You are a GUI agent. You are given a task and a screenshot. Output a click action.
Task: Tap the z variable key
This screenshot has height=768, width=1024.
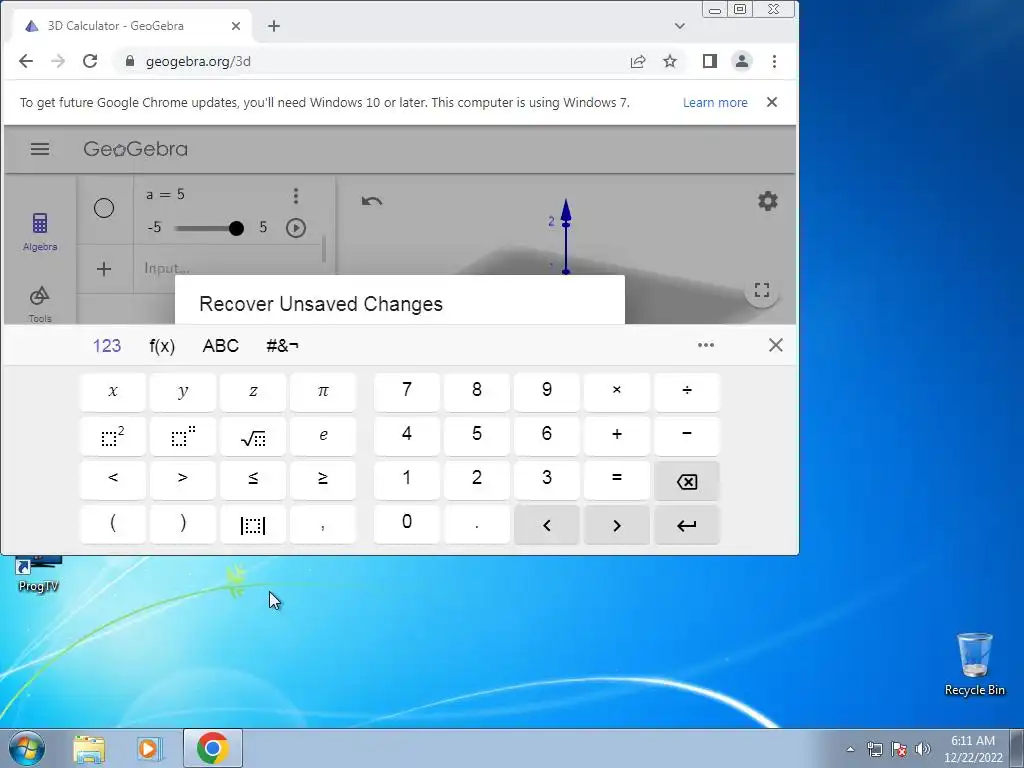coord(253,392)
